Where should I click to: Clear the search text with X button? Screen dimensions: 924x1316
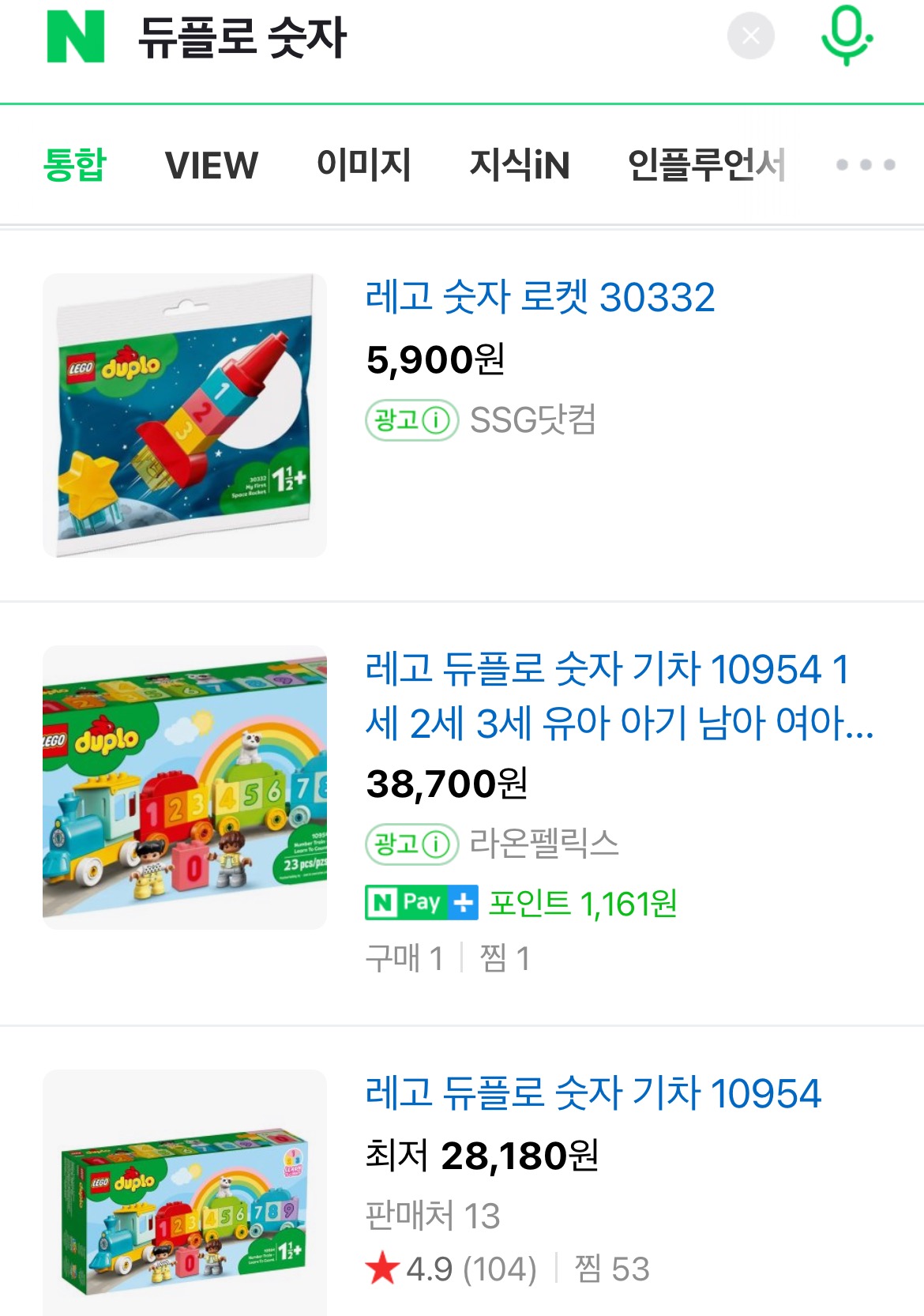[x=750, y=36]
